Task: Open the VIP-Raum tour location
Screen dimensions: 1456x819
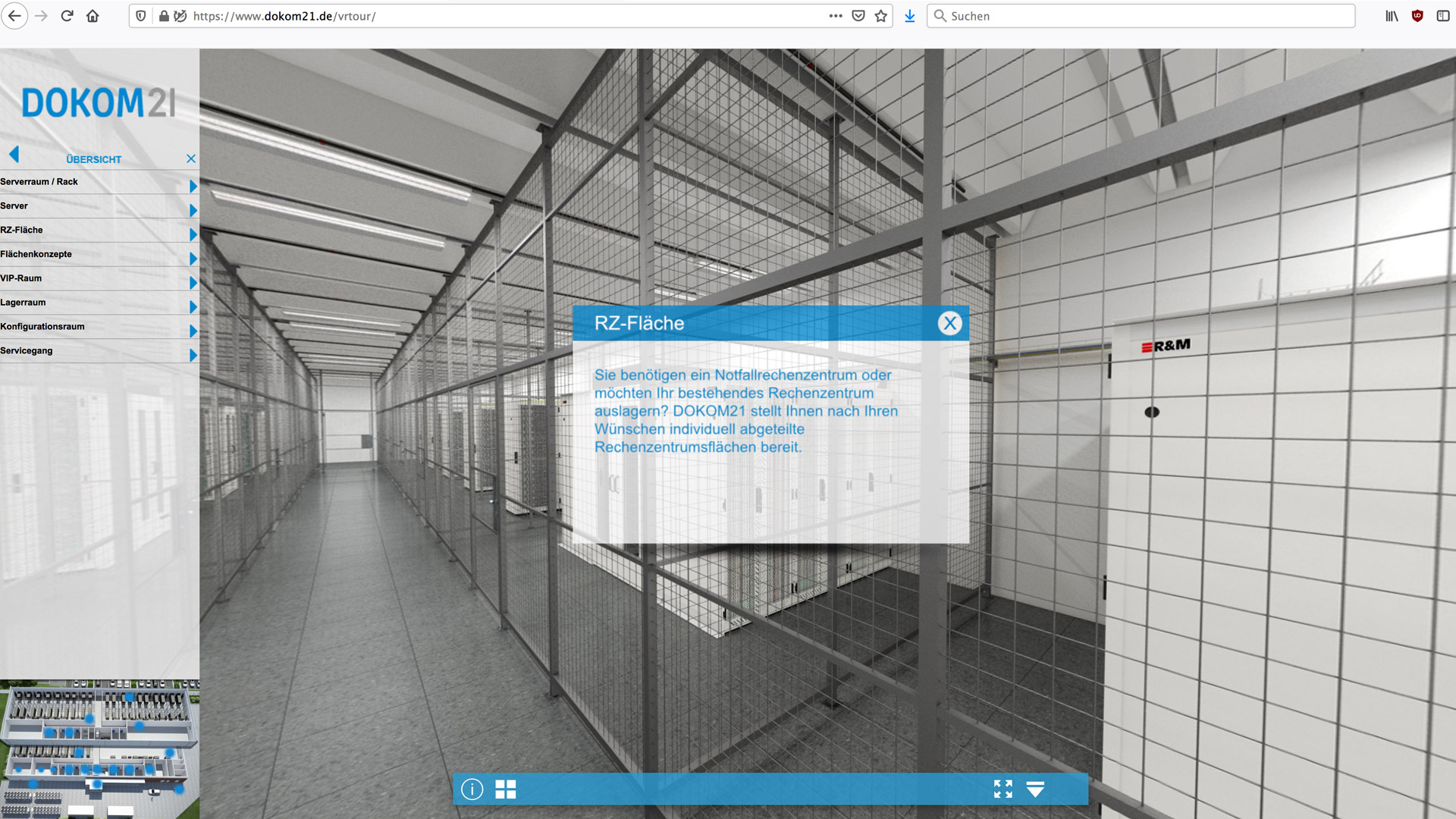Action: click(21, 278)
